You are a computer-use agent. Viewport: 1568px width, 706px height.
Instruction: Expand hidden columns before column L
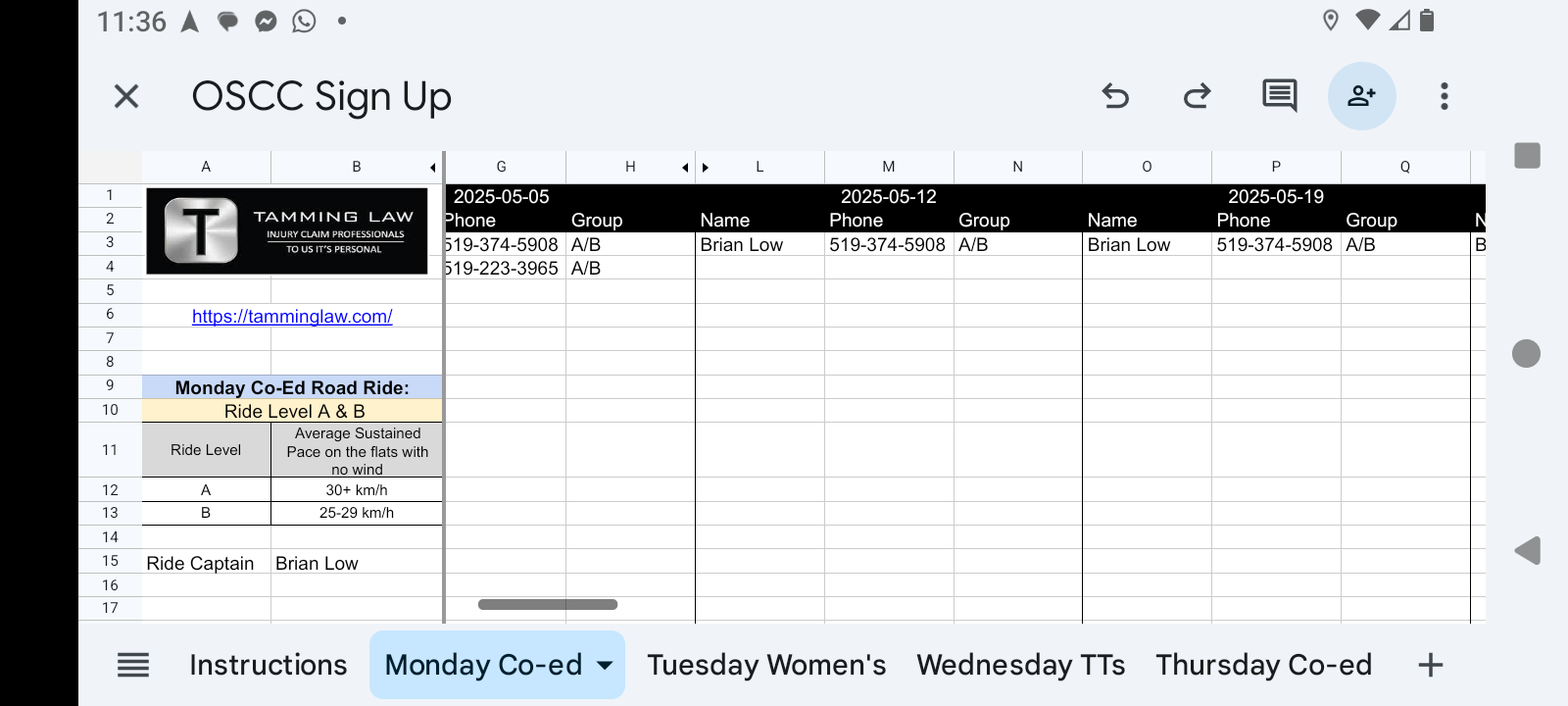click(x=706, y=168)
